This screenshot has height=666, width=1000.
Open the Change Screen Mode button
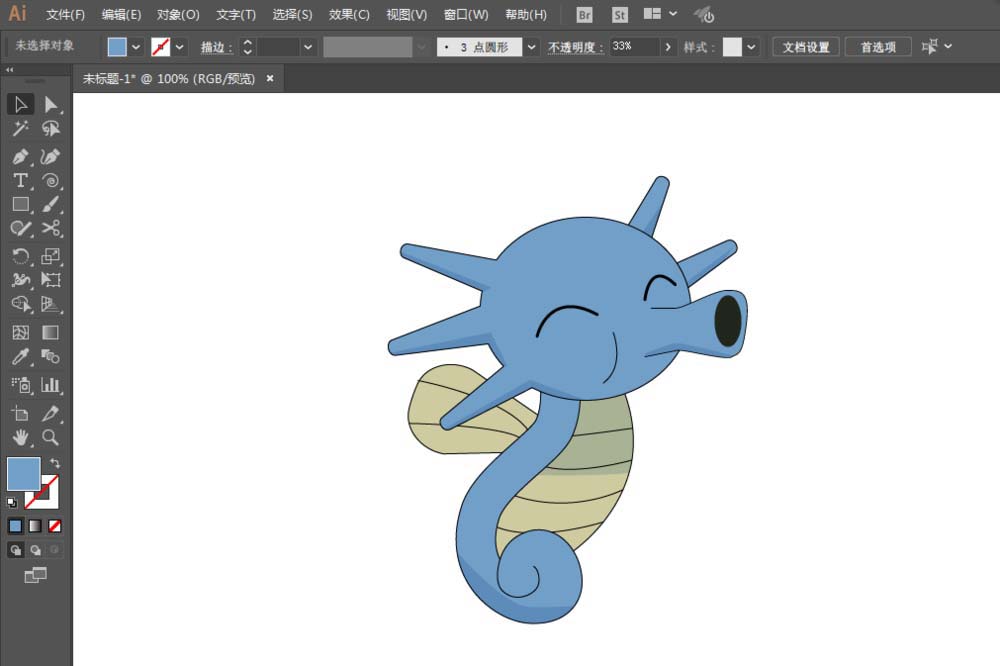pyautogui.click(x=35, y=575)
